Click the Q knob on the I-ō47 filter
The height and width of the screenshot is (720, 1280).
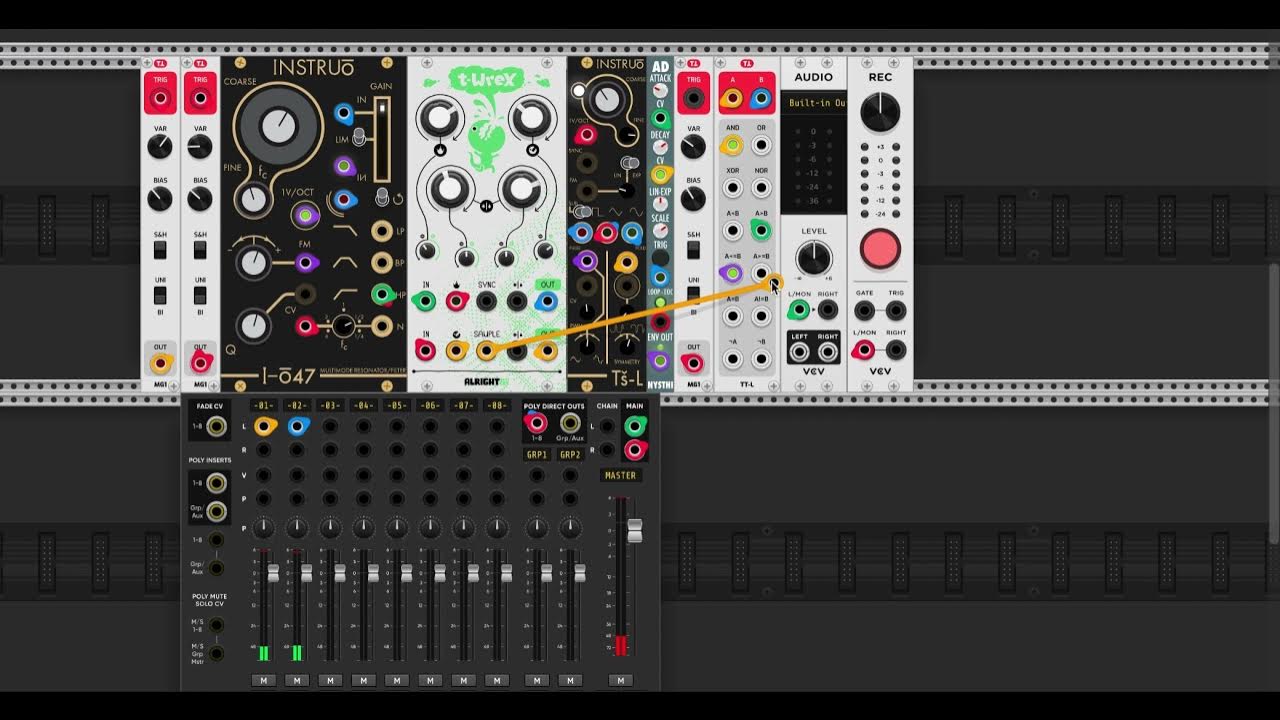(255, 325)
